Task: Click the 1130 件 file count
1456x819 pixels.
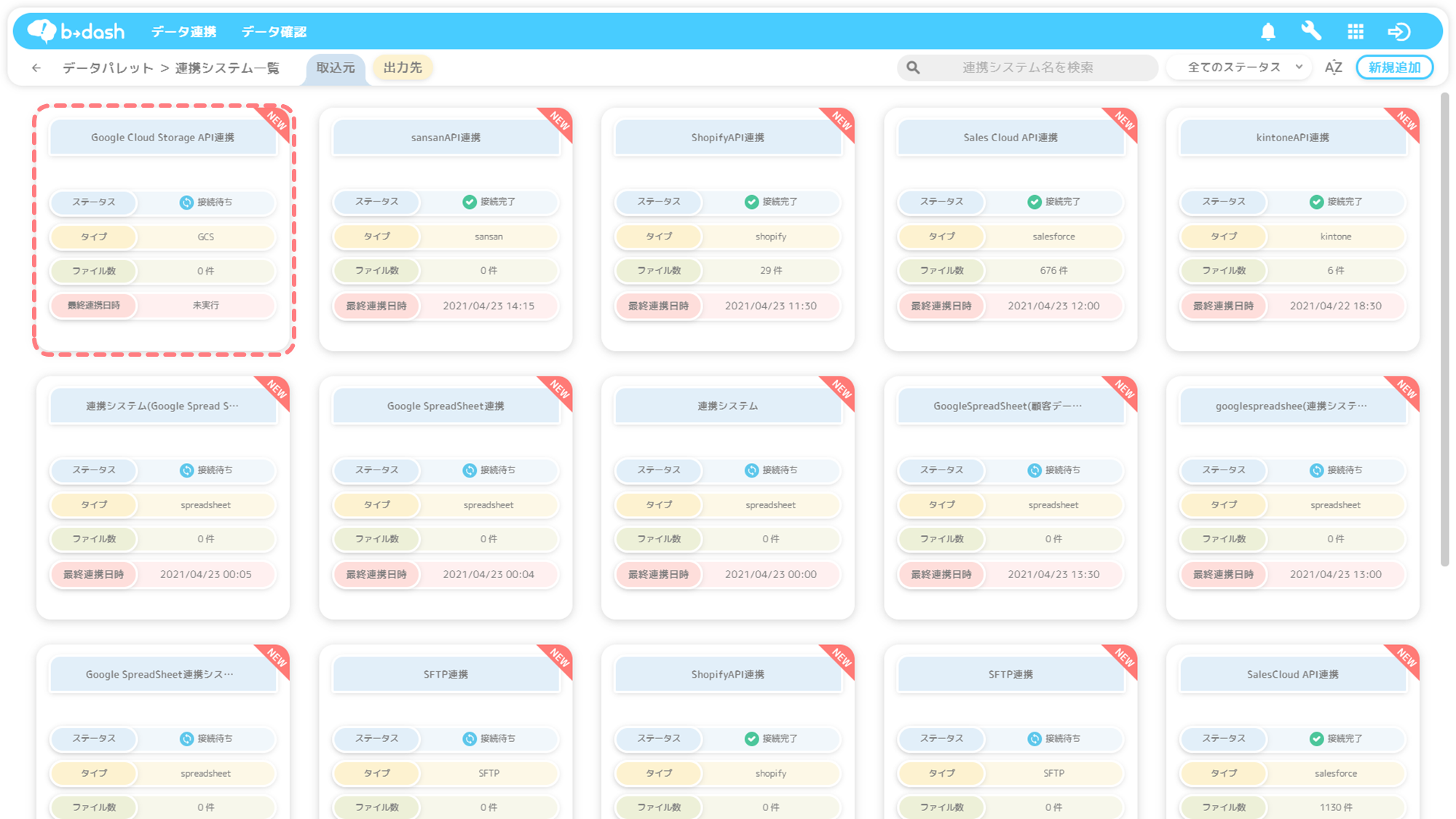Action: [x=1336, y=807]
